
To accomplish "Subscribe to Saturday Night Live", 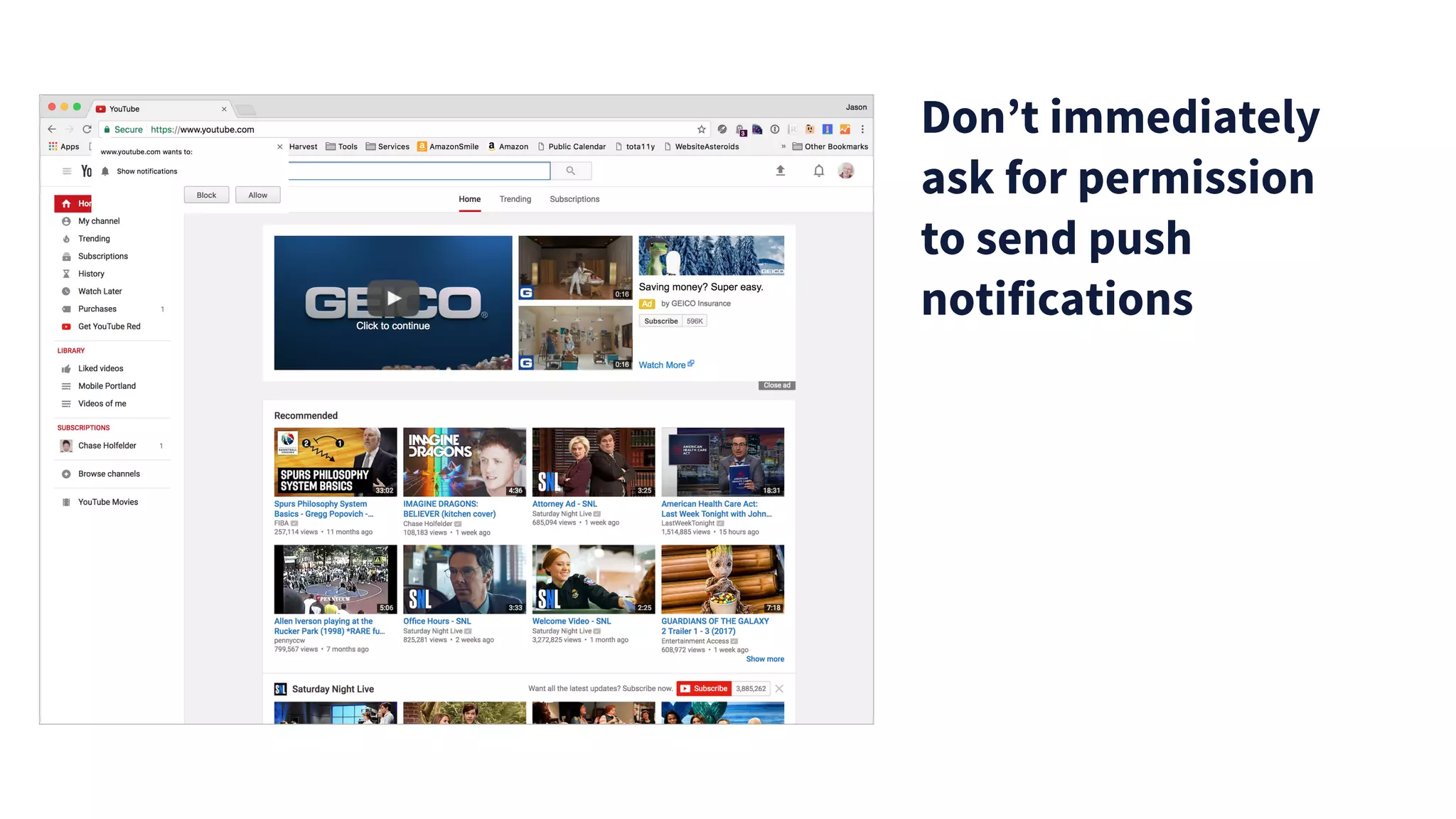I will tap(703, 689).
